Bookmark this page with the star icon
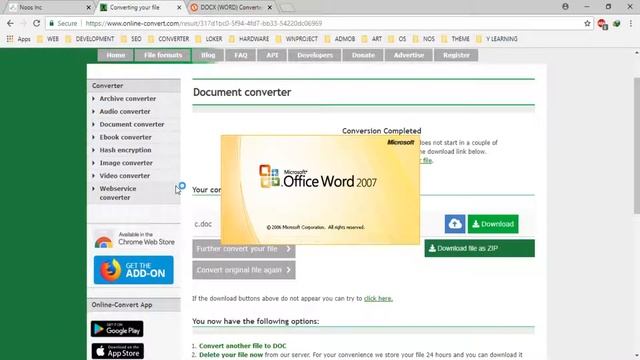 point(587,23)
